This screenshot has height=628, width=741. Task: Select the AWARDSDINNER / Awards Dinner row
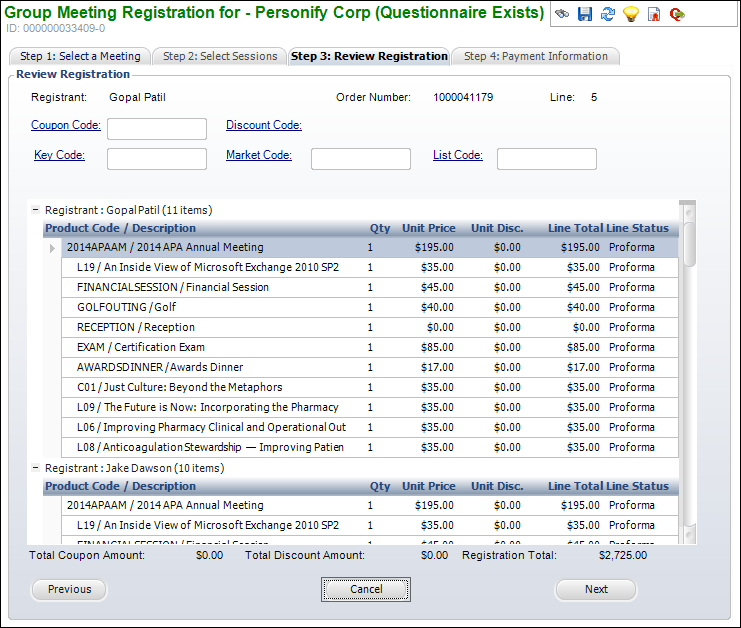point(370,367)
